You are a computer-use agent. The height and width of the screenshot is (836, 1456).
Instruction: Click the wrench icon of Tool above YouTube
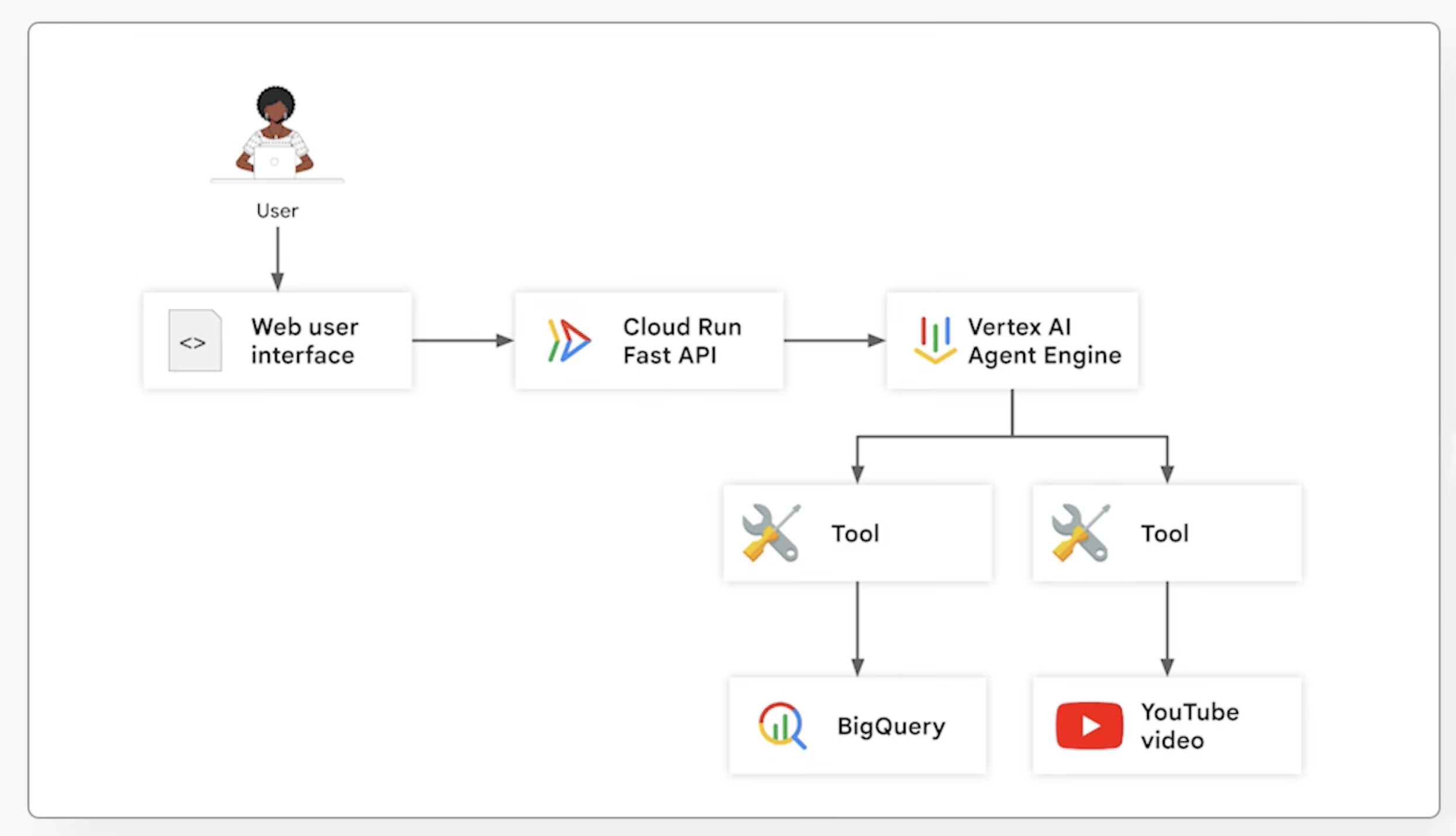[x=1080, y=533]
